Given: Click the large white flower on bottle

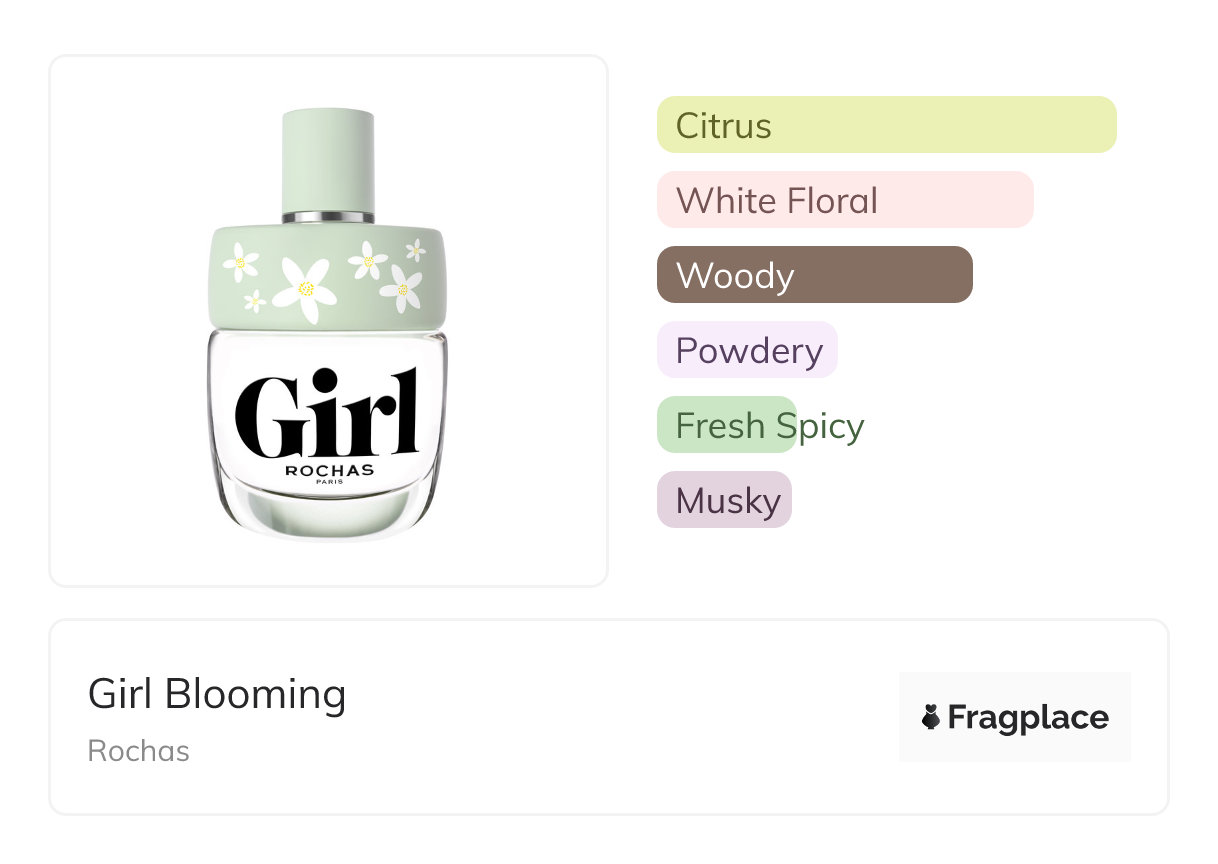Looking at the screenshot, I should 305,288.
